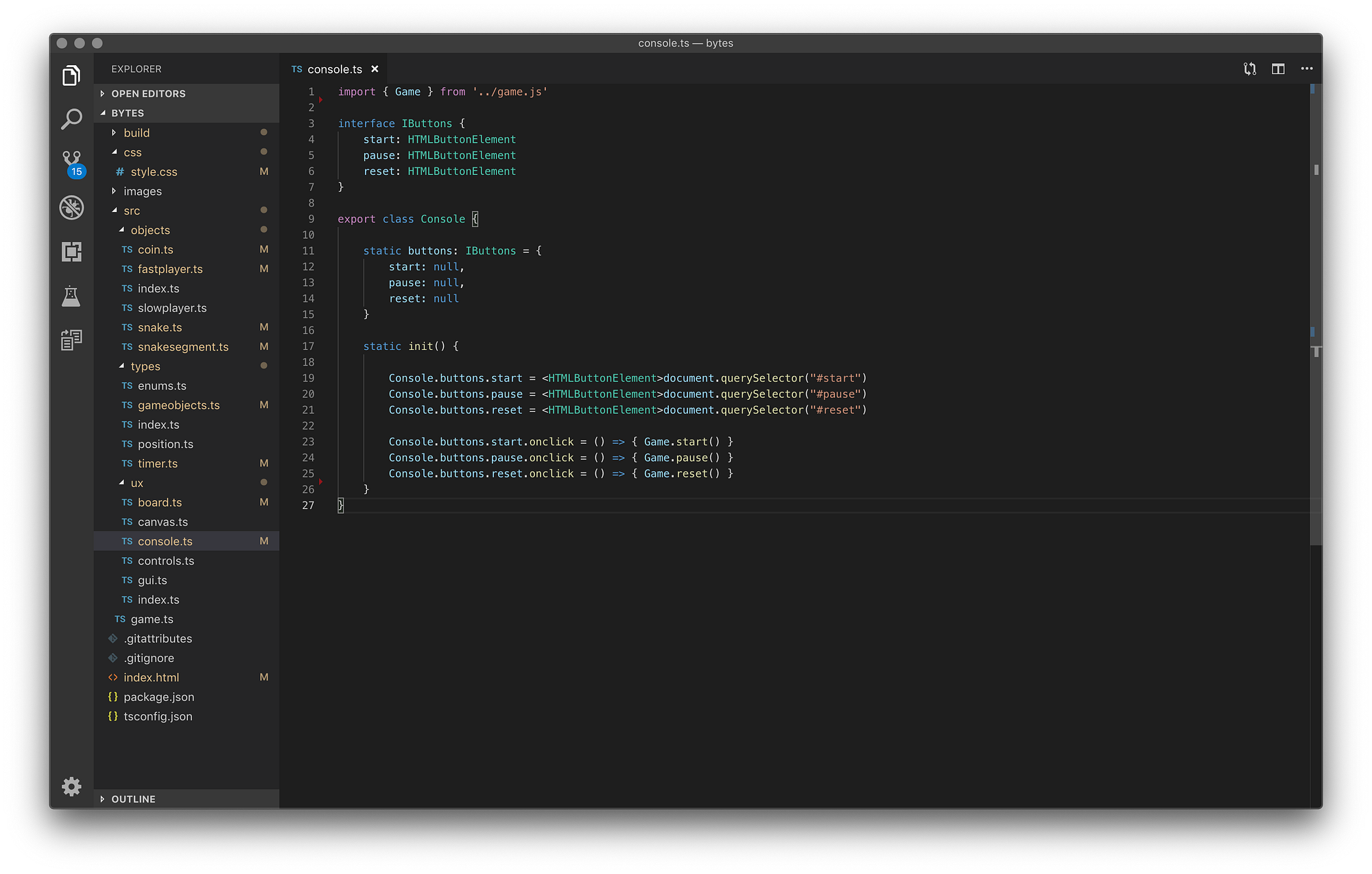Image resolution: width=1372 pixels, height=874 pixels.
Task: Close the console.ts tab
Action: [x=375, y=69]
